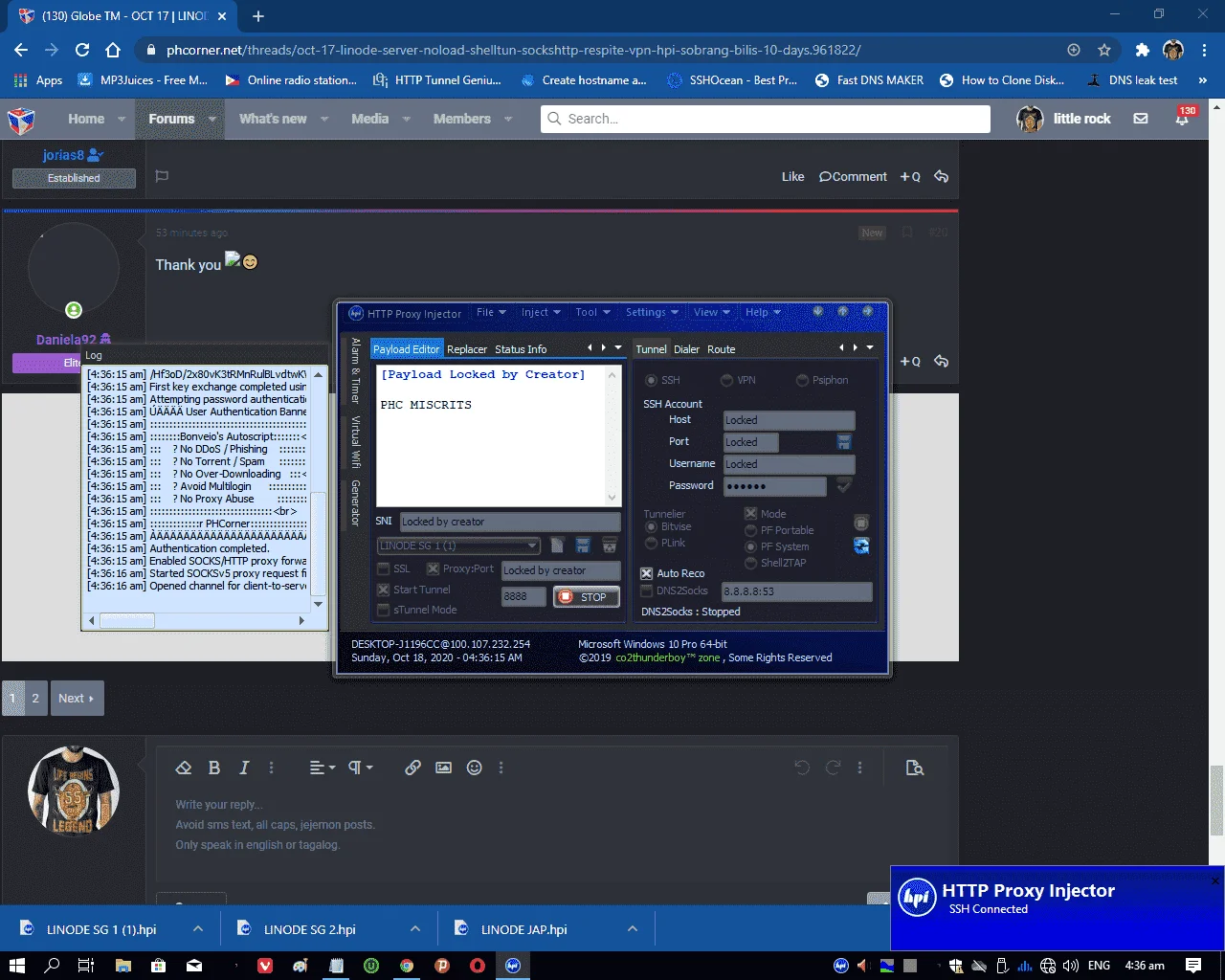Click the refresh icon beside PF System
This screenshot has height=980, width=1225.
click(x=861, y=546)
